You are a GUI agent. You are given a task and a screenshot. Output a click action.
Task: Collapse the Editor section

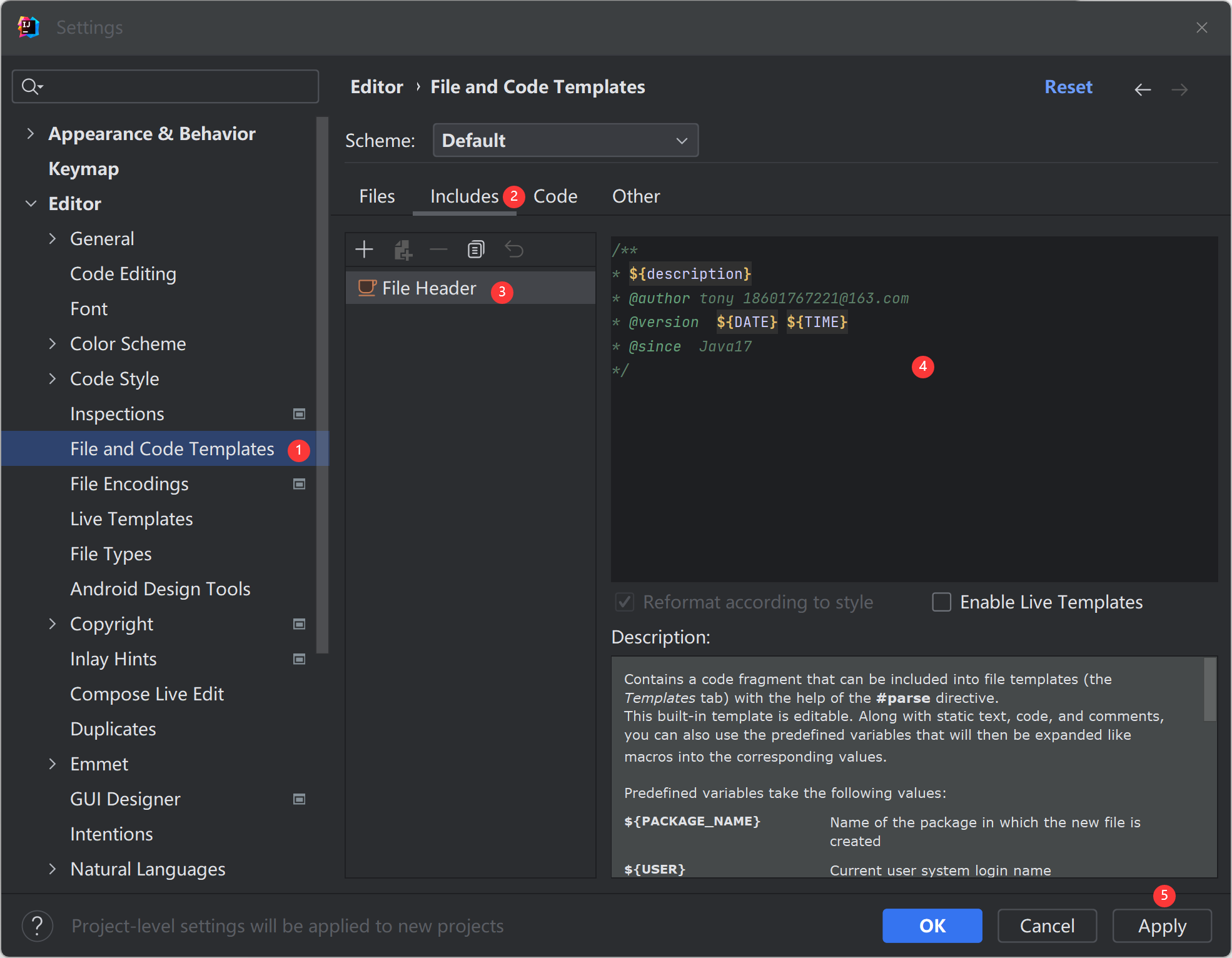point(30,204)
